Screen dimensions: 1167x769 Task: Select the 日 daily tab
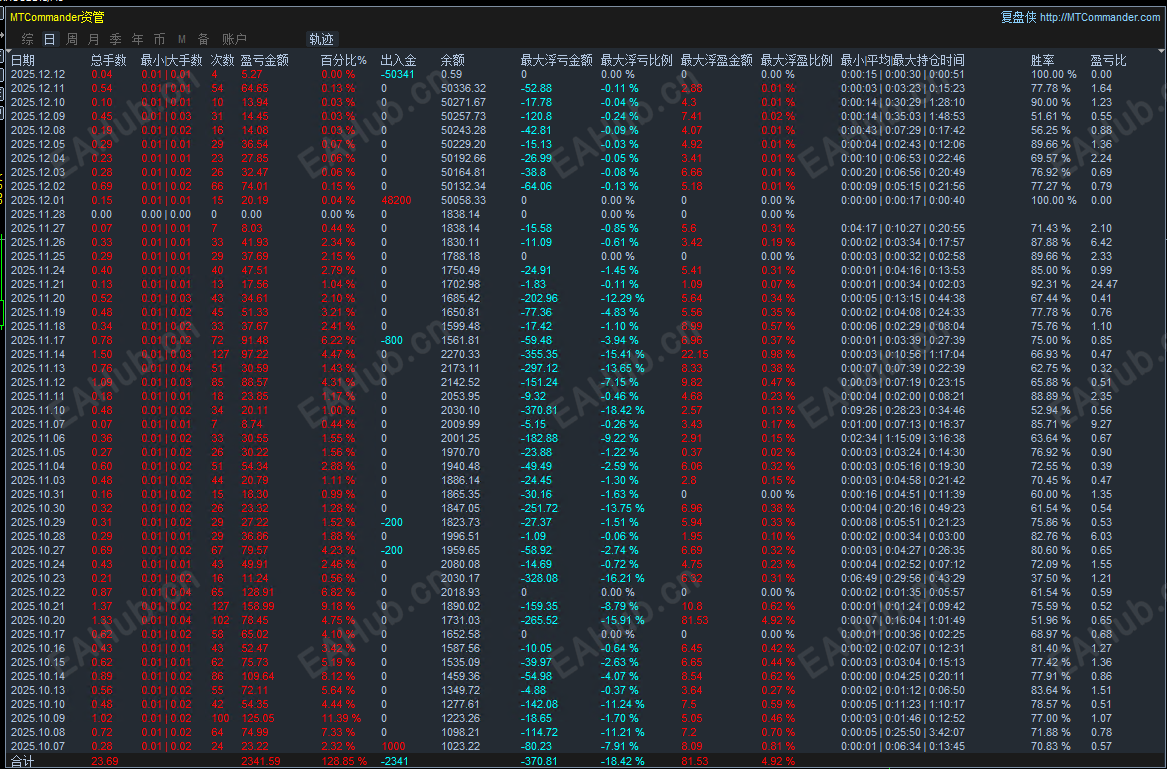point(49,39)
